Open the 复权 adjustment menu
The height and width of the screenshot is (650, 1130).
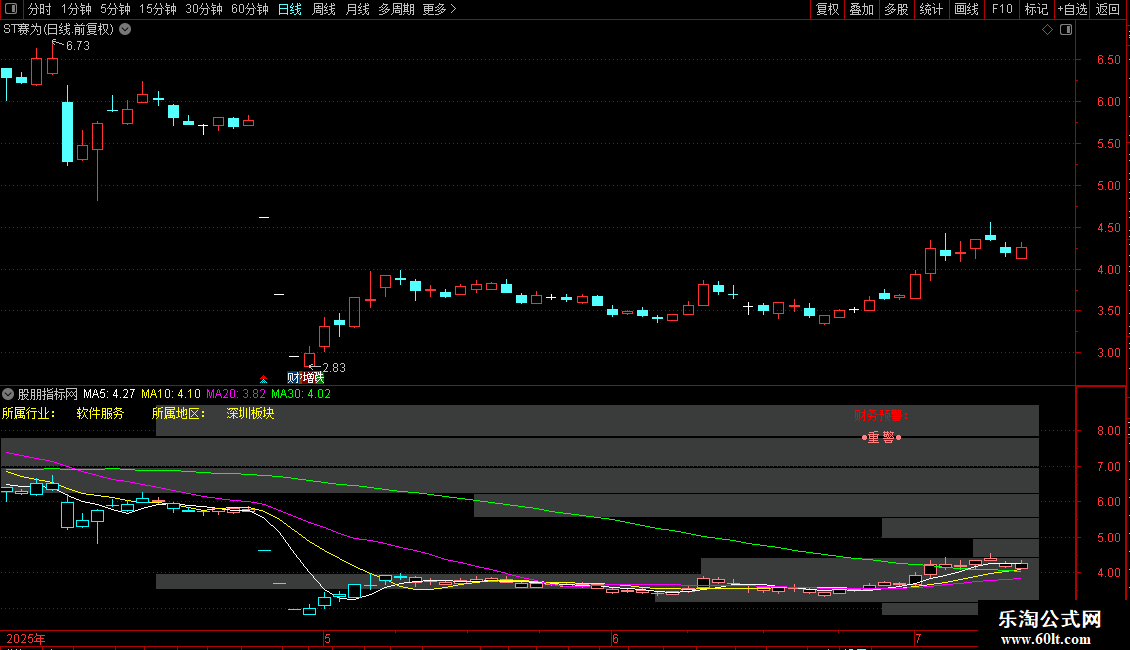click(827, 9)
